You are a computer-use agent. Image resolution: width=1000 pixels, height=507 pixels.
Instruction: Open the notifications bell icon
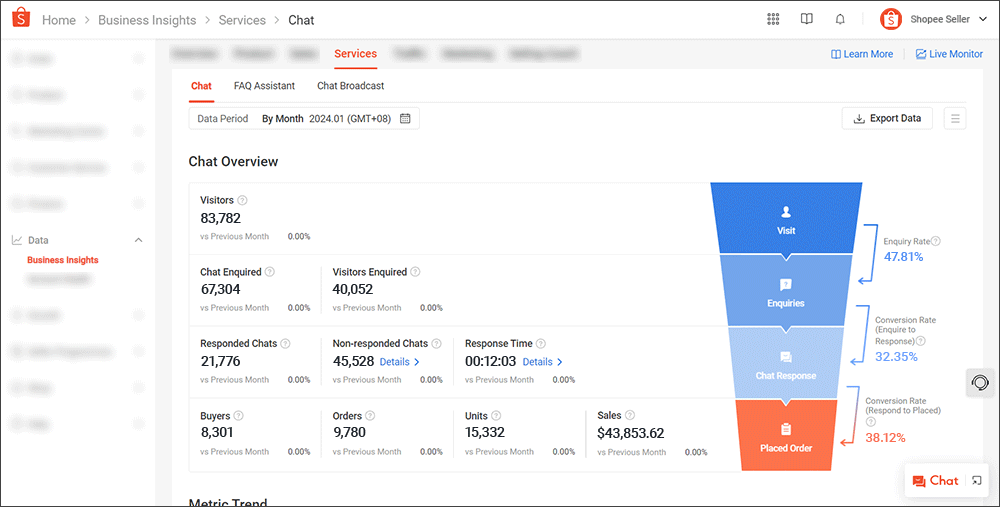[840, 19]
